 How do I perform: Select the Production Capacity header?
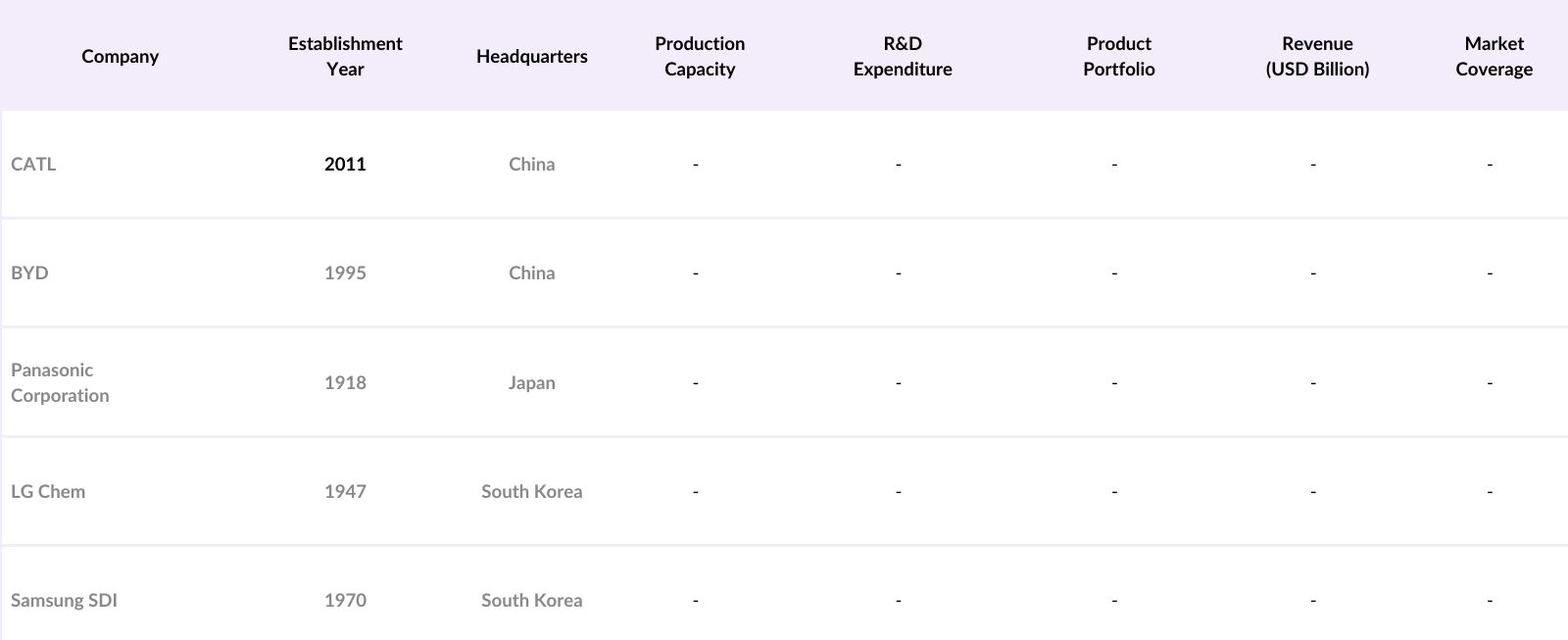[699, 56]
